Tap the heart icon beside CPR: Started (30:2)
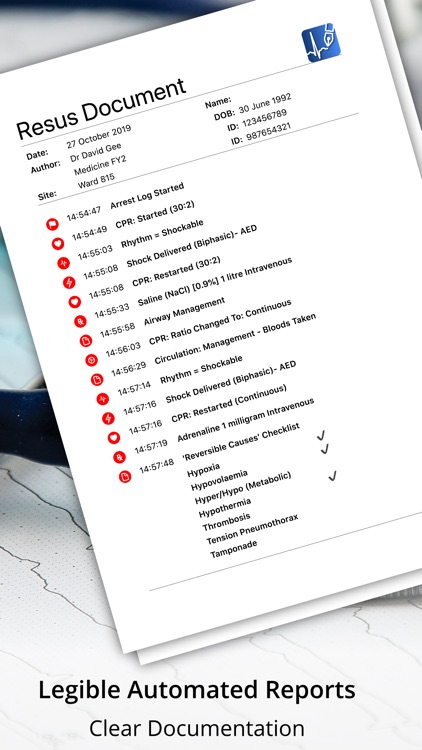Screen dimensions: 422x750 58,243
